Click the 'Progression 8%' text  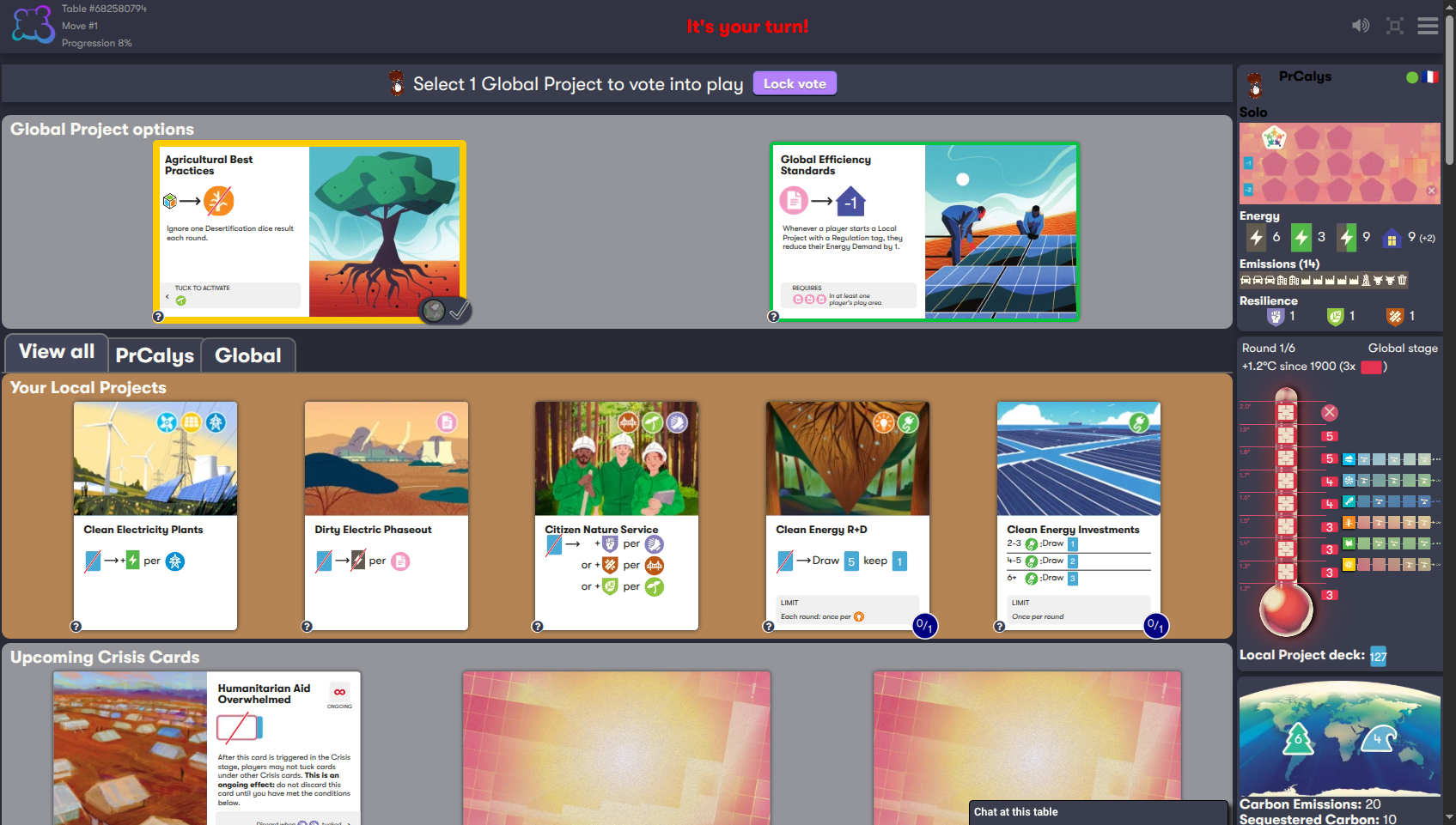pyautogui.click(x=96, y=43)
